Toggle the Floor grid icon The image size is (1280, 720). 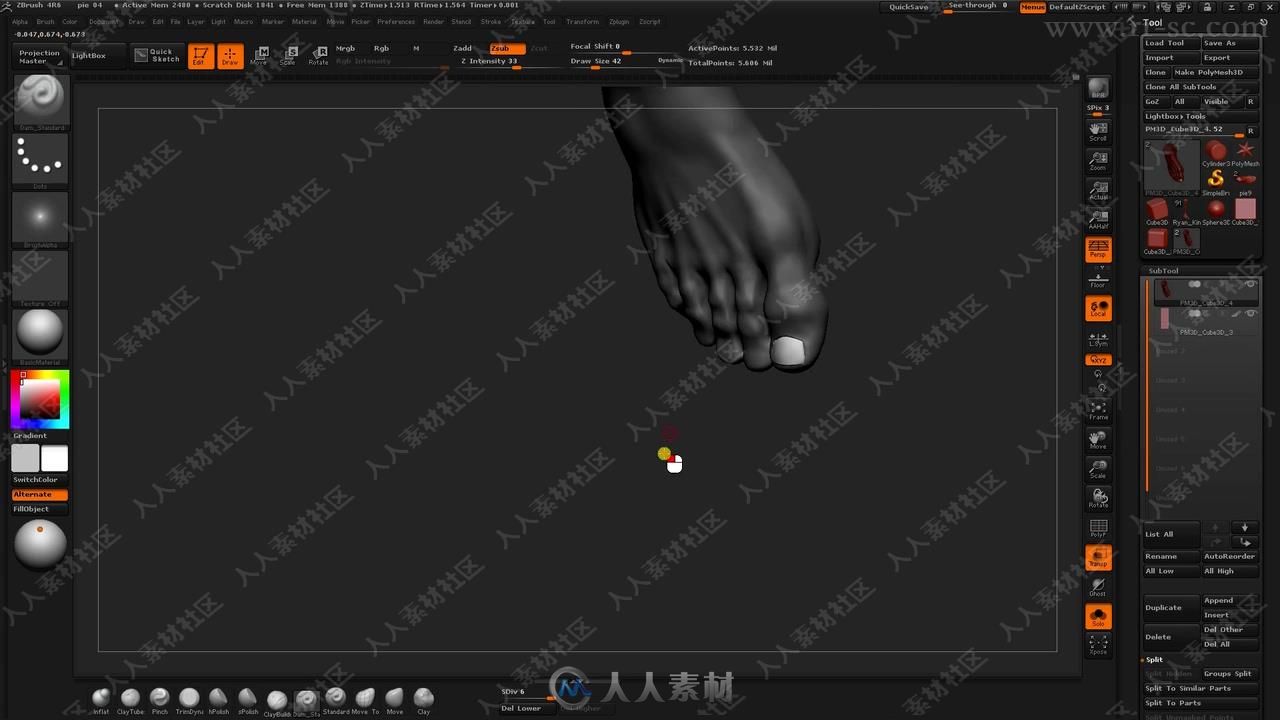coord(1098,279)
